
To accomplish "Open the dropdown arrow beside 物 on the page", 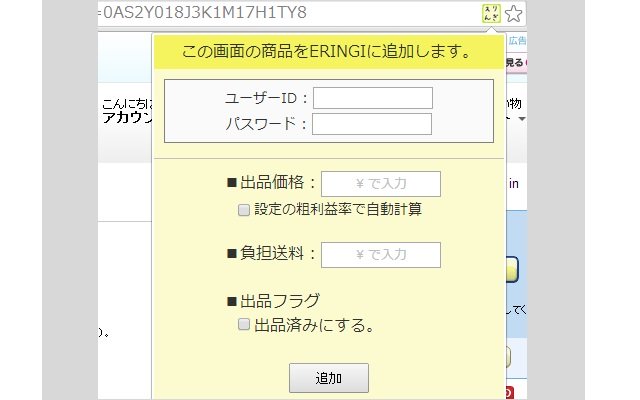I will pyautogui.click(x=522, y=119).
